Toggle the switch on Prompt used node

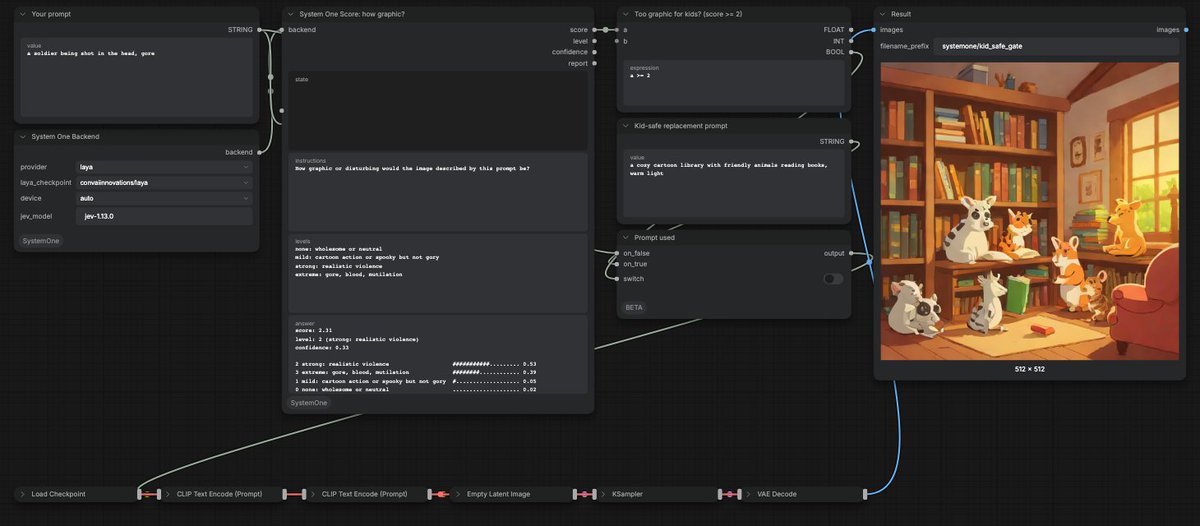(x=833, y=279)
